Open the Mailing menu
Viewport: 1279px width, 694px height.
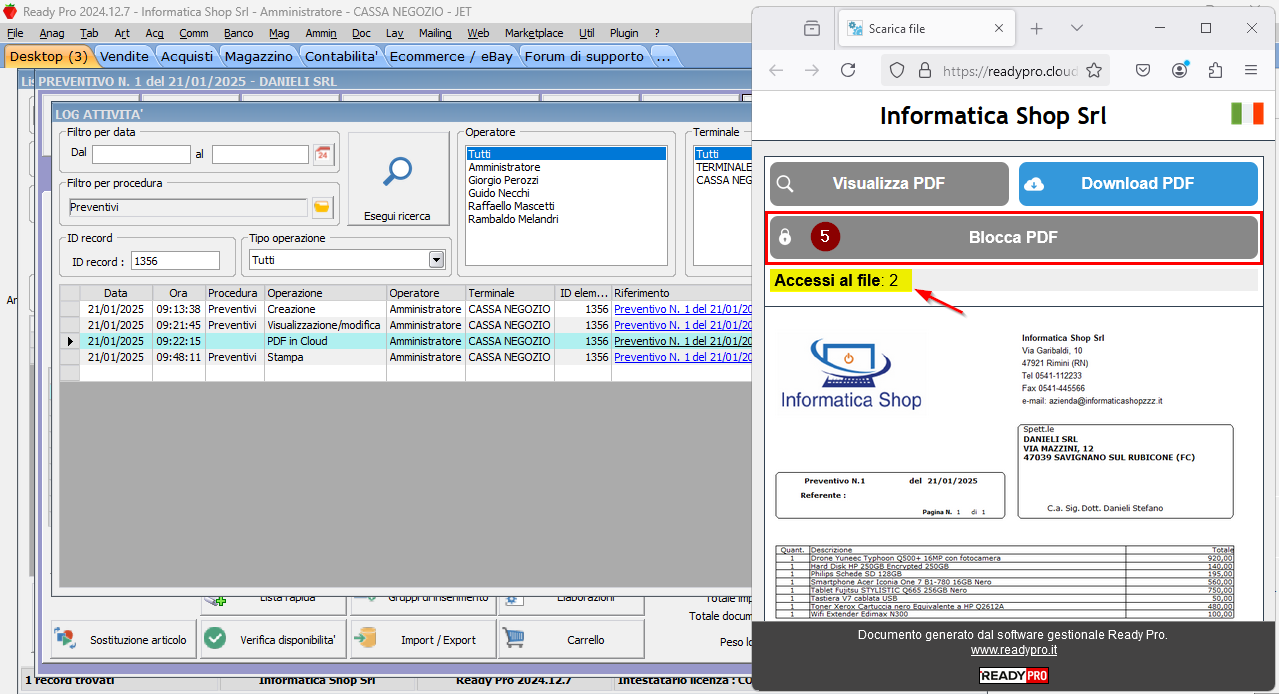[435, 33]
